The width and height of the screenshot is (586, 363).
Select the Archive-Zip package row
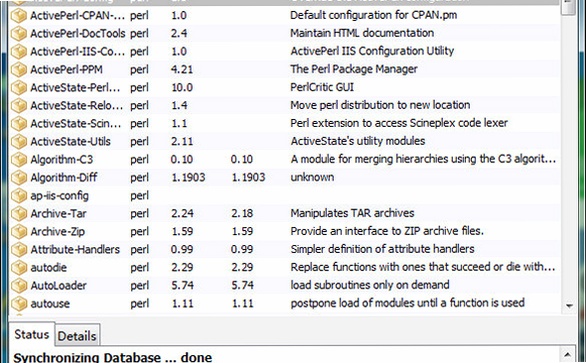tap(284, 231)
